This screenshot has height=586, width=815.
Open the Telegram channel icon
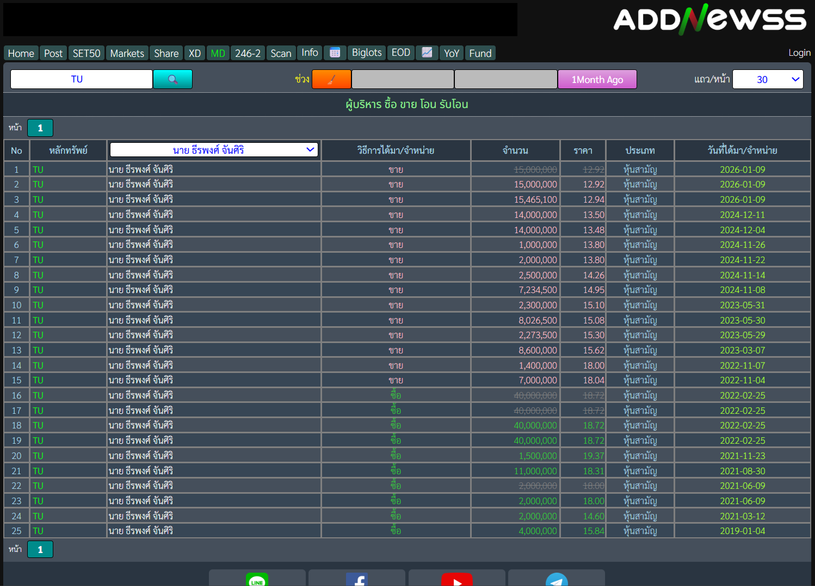(x=557, y=579)
